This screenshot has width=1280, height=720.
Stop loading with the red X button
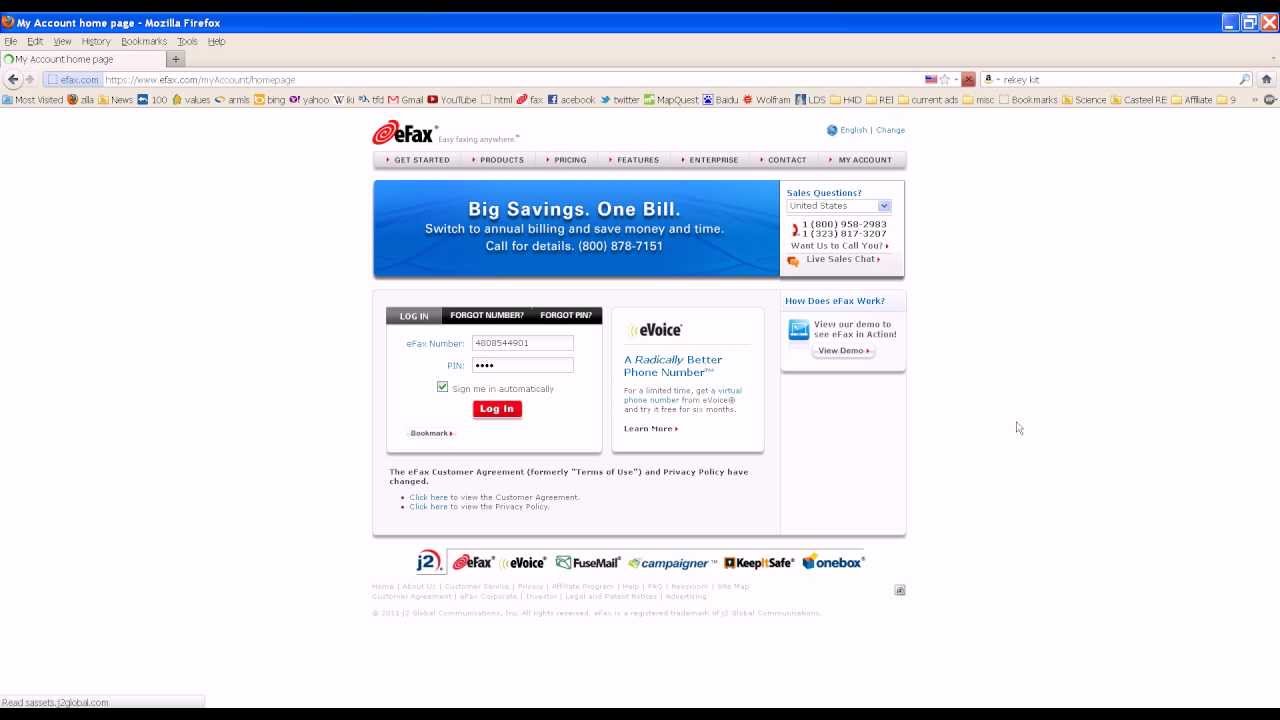(x=968, y=79)
